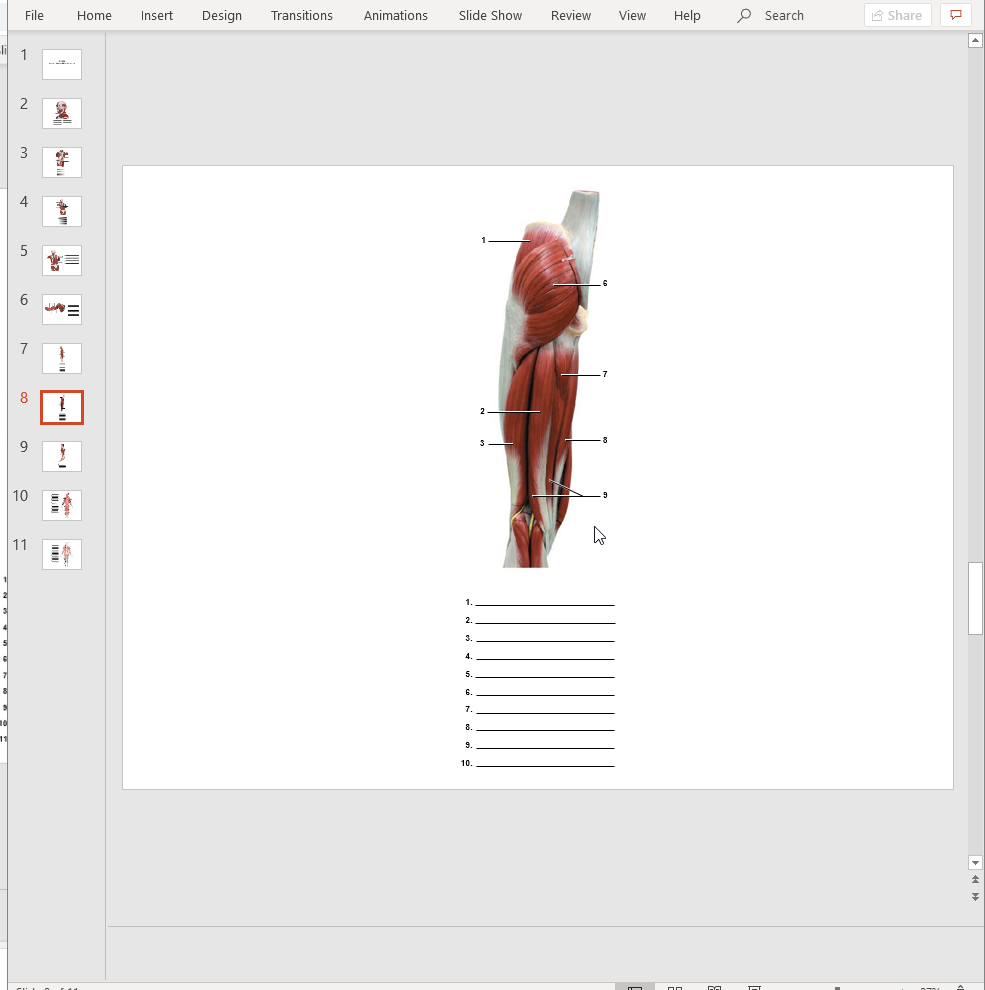Click the Search magnifier icon

pyautogui.click(x=744, y=15)
